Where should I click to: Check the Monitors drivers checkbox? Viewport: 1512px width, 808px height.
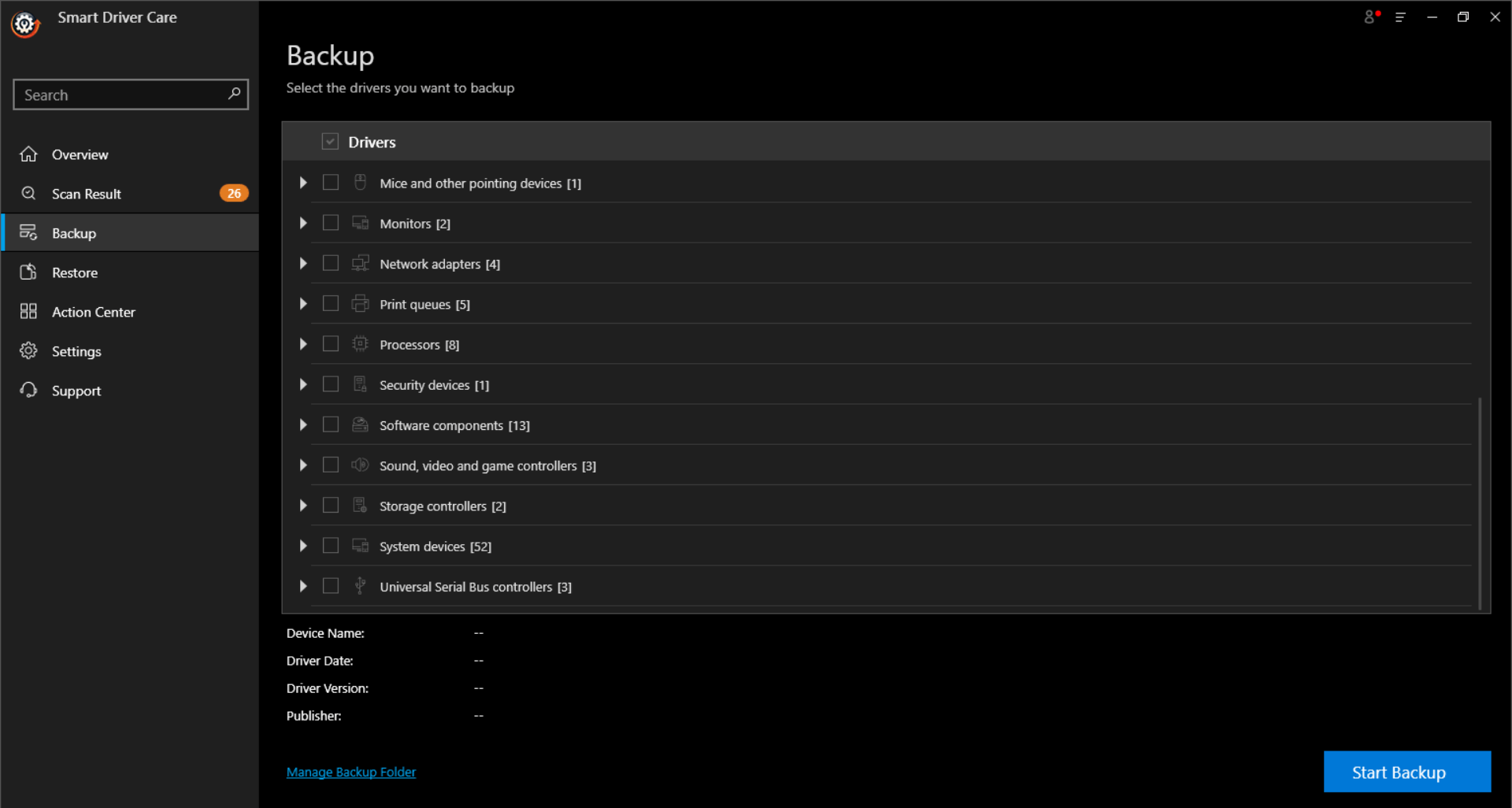point(331,223)
